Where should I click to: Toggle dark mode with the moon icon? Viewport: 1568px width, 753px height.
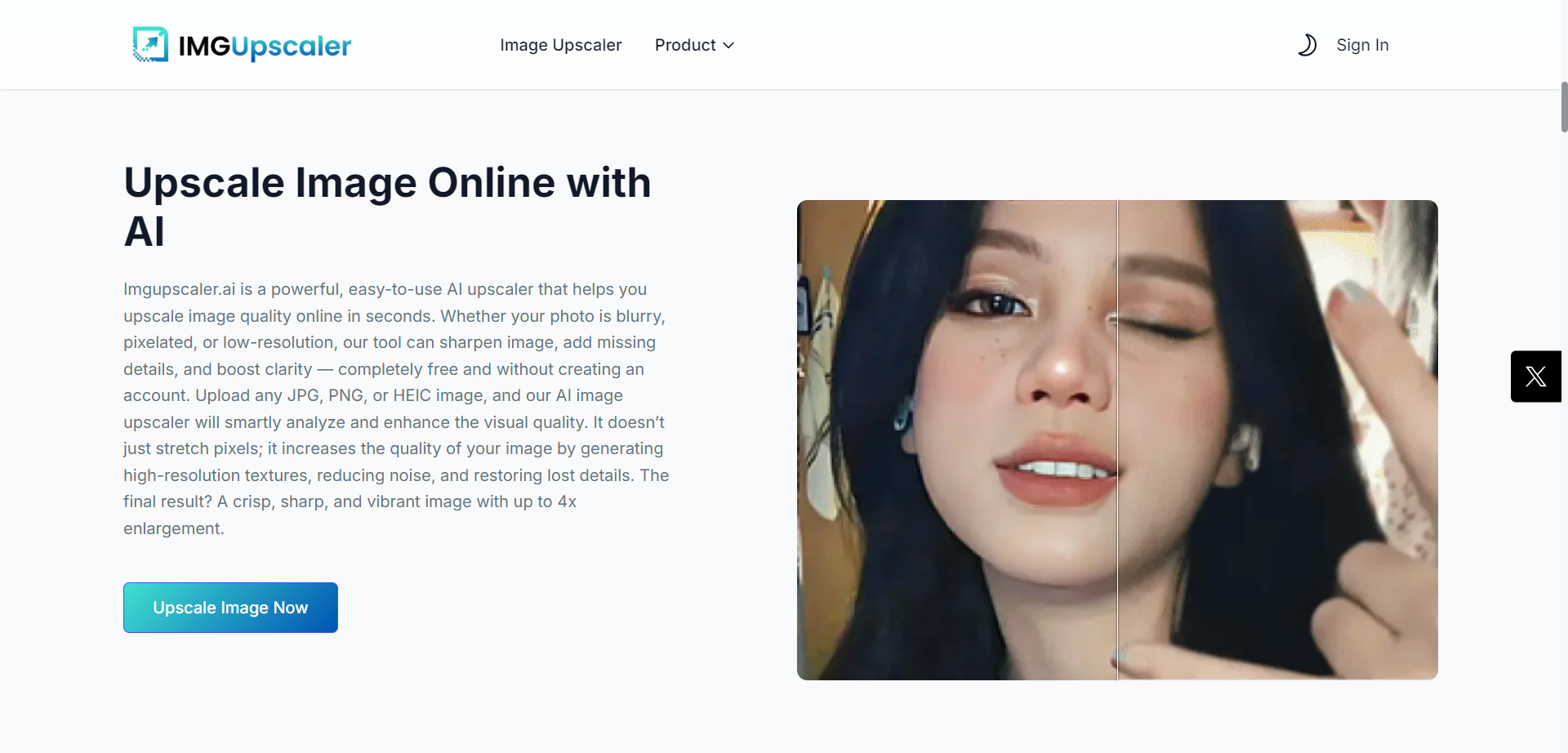click(1307, 45)
